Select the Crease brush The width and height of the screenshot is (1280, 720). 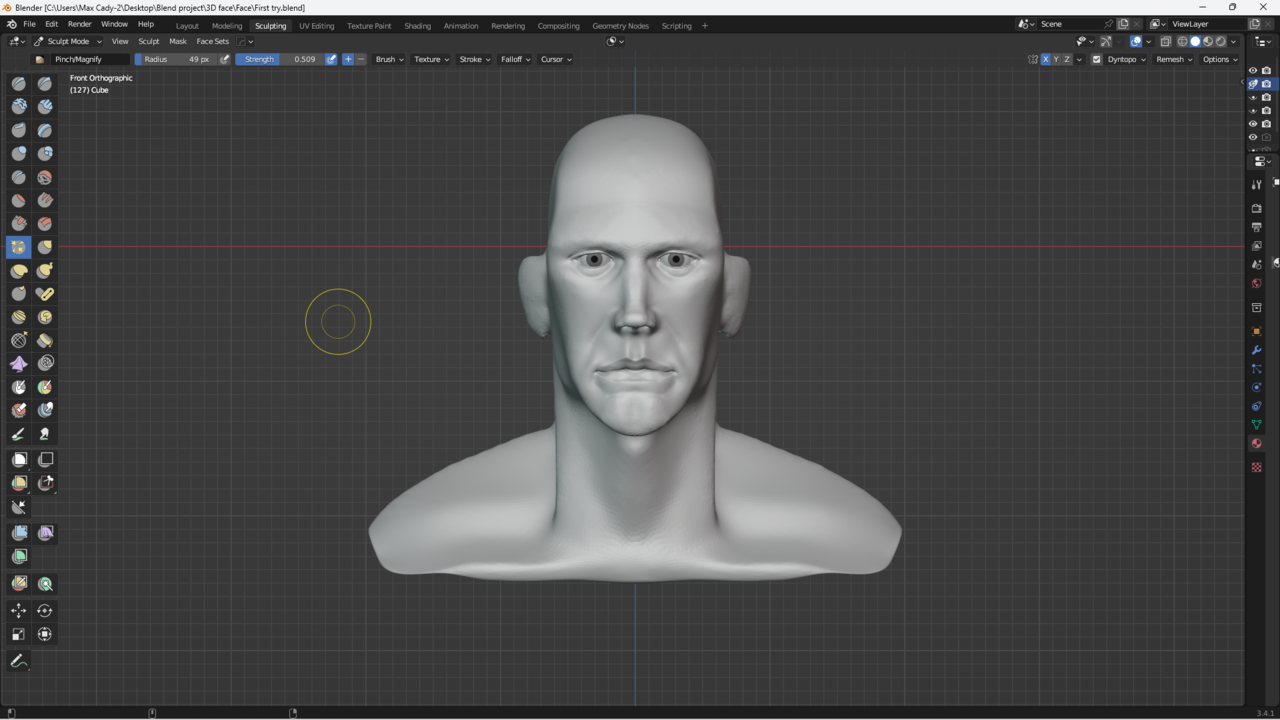click(19, 177)
